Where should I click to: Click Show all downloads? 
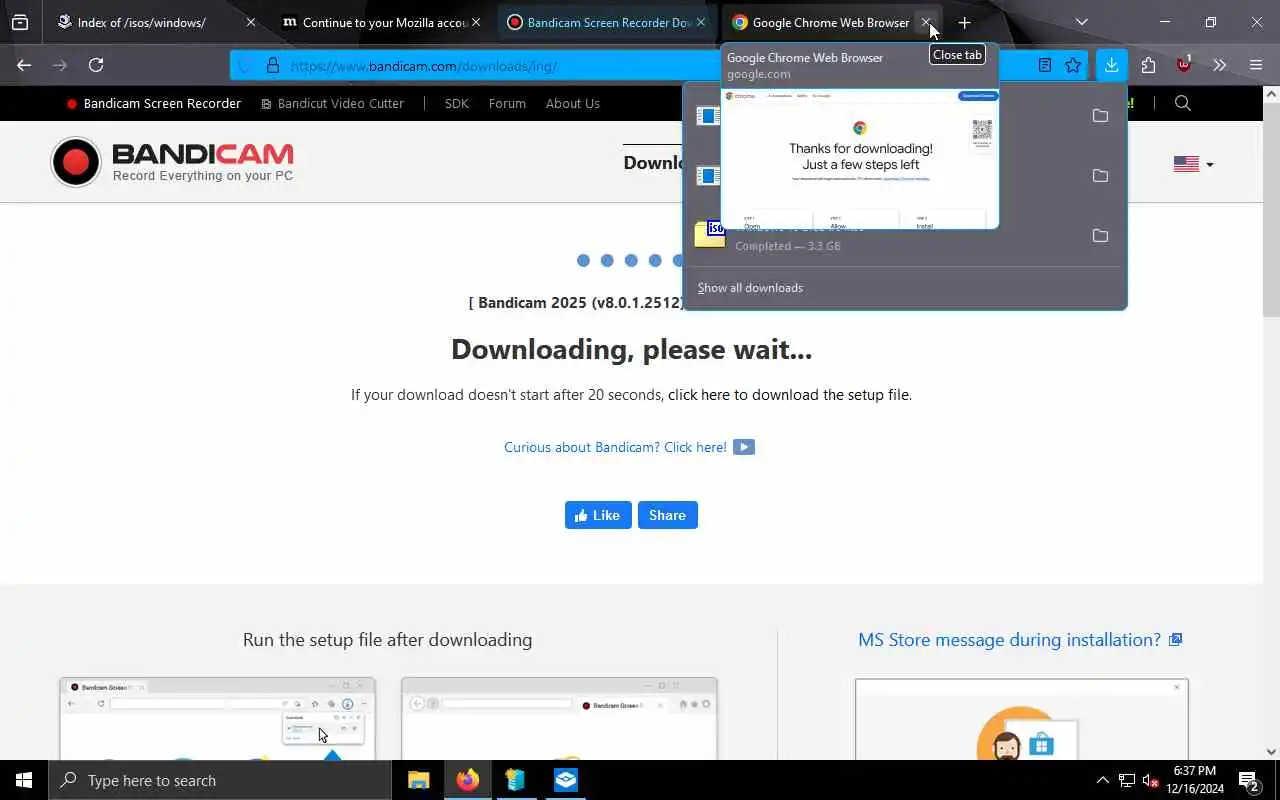(750, 288)
